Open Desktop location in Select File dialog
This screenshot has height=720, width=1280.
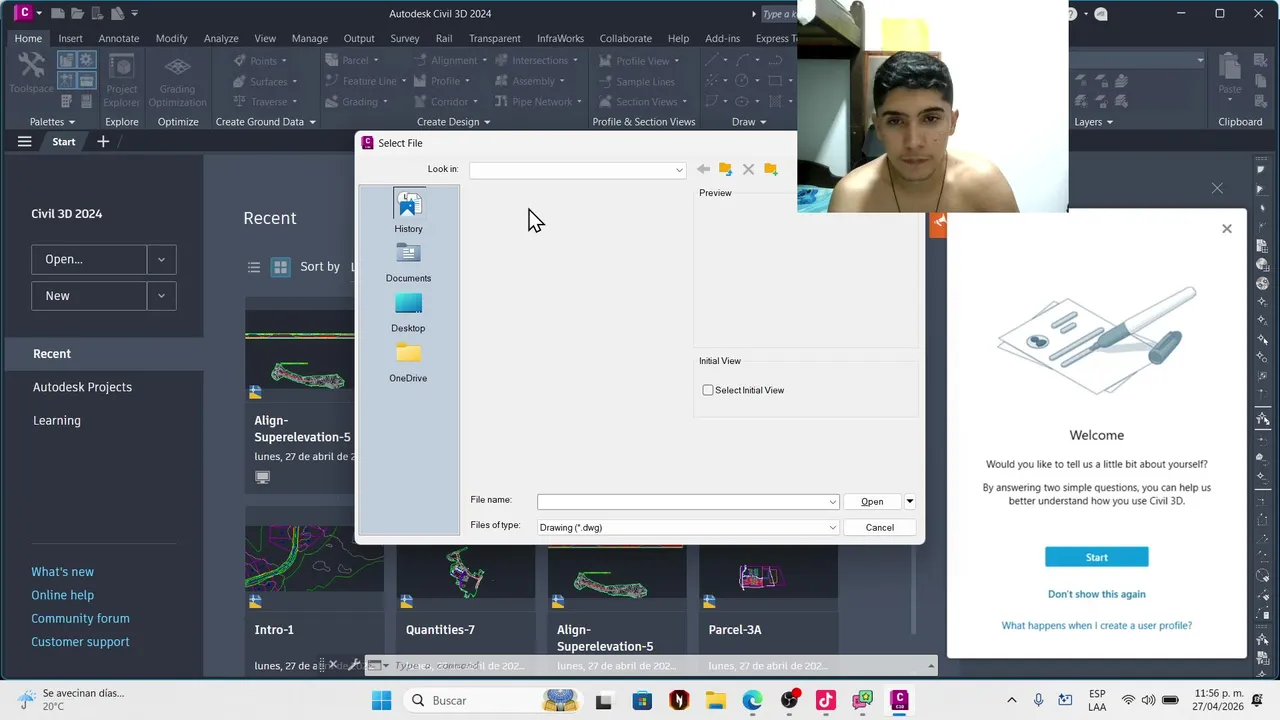(x=408, y=313)
